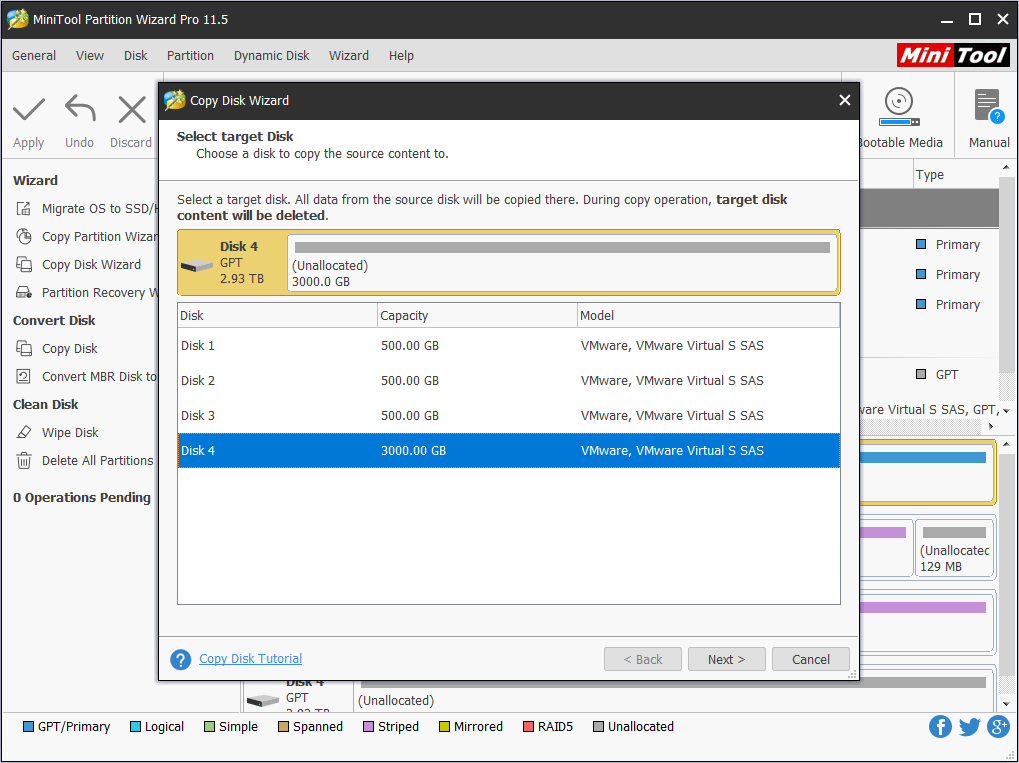The height and width of the screenshot is (763, 1019).
Task: Open the View menu
Action: [x=90, y=56]
